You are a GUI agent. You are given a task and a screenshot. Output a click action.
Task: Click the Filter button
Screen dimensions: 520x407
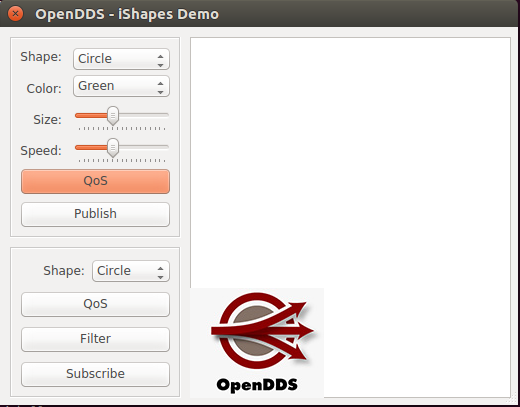(95, 339)
